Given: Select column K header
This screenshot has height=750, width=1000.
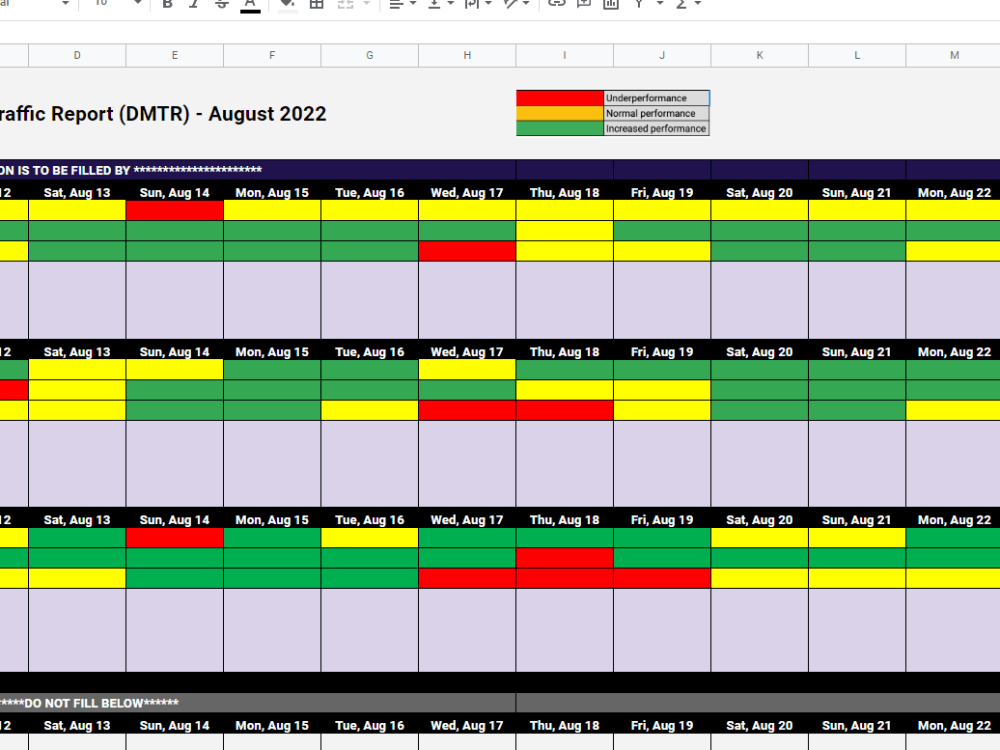Looking at the screenshot, I should pyautogui.click(x=760, y=55).
